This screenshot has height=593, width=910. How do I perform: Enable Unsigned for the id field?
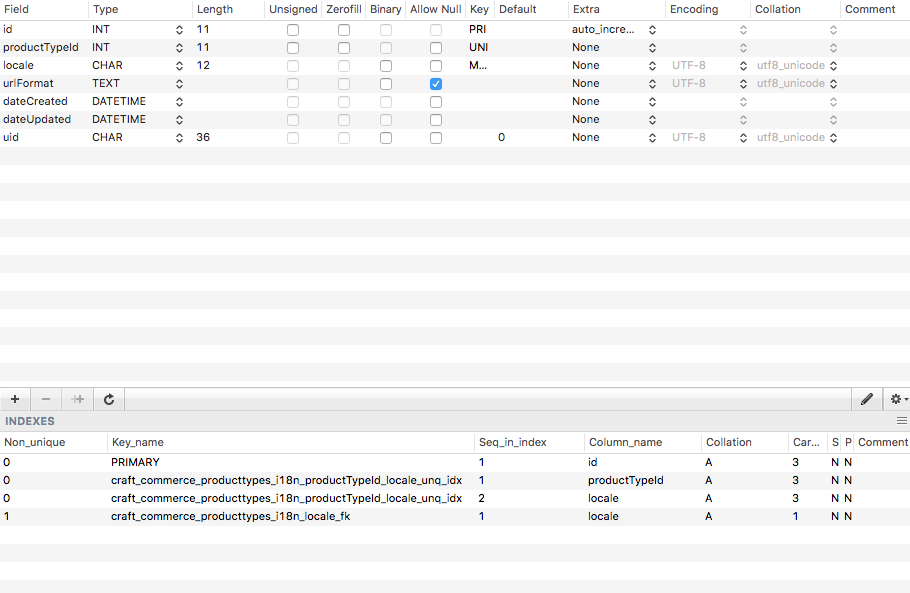click(x=292, y=29)
